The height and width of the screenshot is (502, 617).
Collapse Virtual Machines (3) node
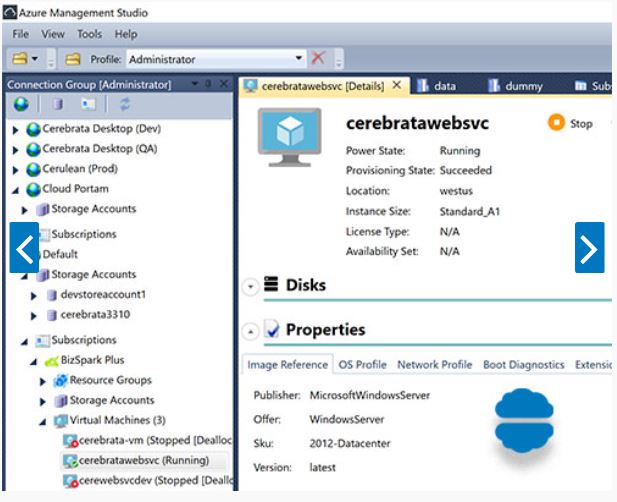pos(42,422)
